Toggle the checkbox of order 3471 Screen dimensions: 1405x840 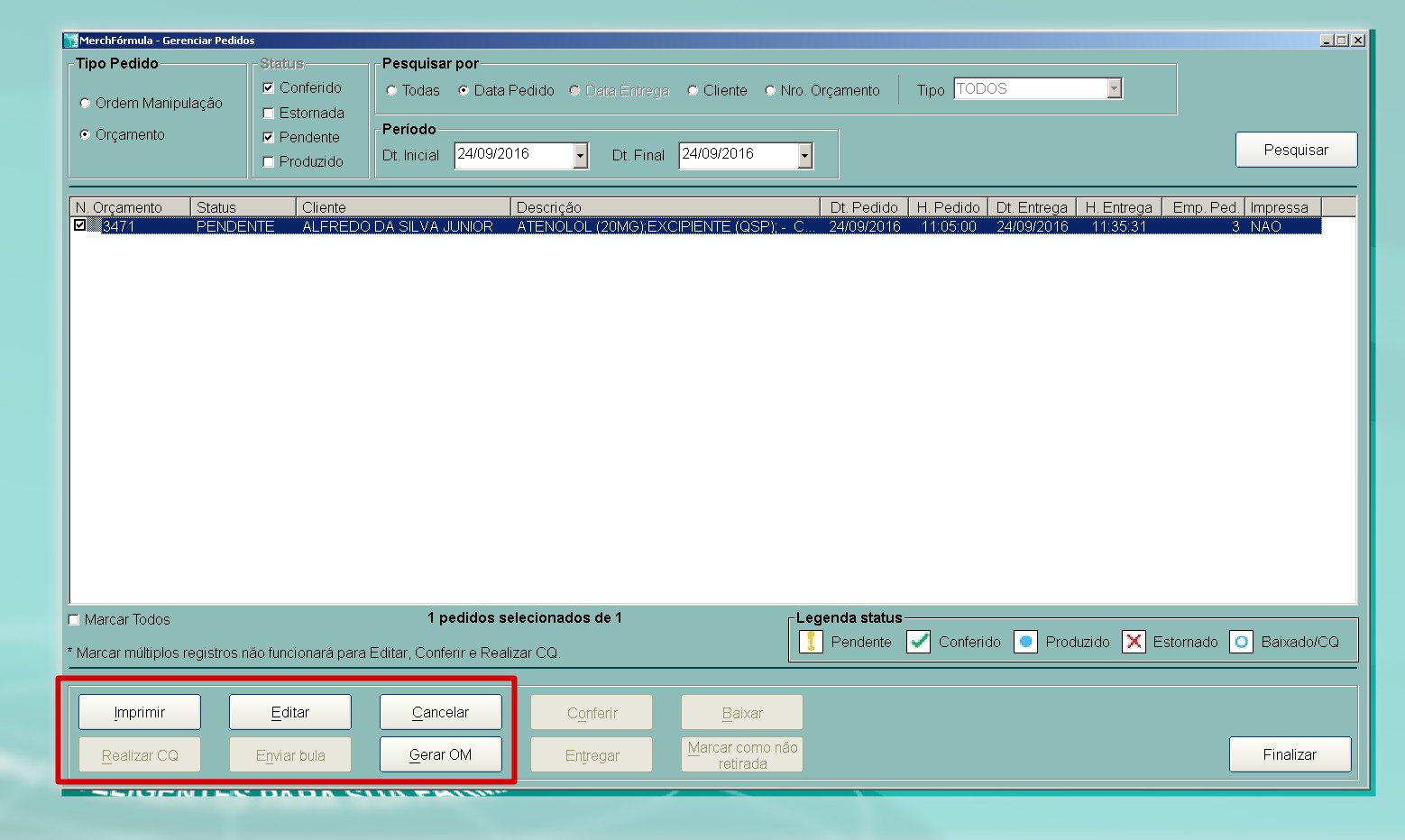pyautogui.click(x=80, y=225)
